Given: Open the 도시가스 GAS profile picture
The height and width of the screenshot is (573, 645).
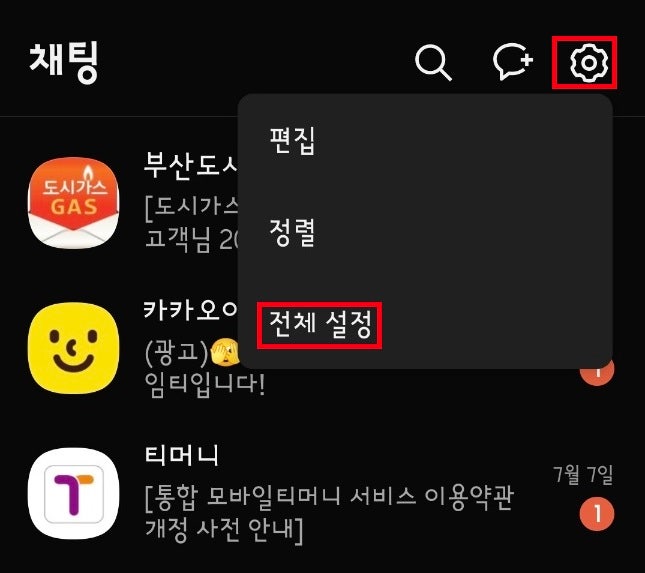Looking at the screenshot, I should (x=74, y=203).
